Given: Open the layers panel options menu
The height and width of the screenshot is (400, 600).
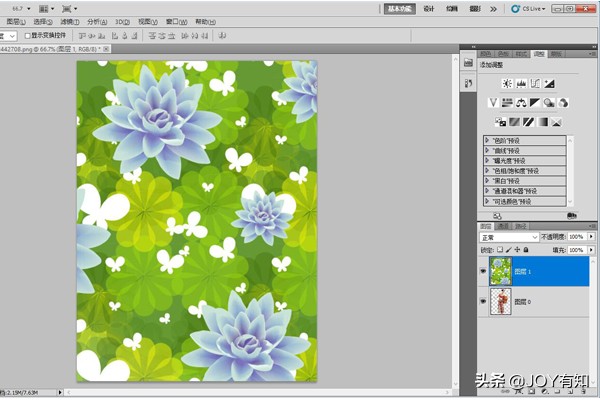Looking at the screenshot, I should tap(592, 226).
